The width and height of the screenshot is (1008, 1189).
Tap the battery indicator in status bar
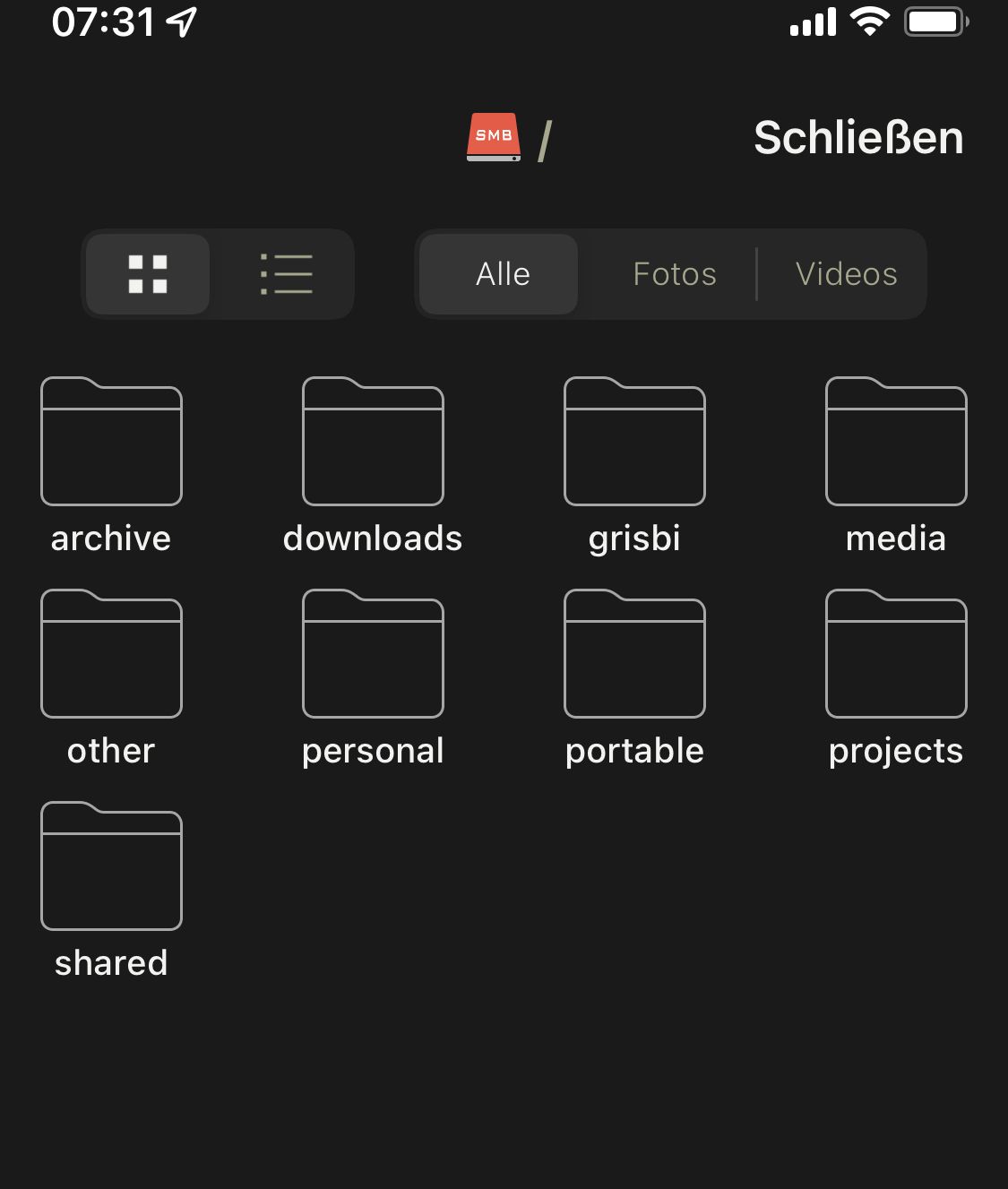936,22
